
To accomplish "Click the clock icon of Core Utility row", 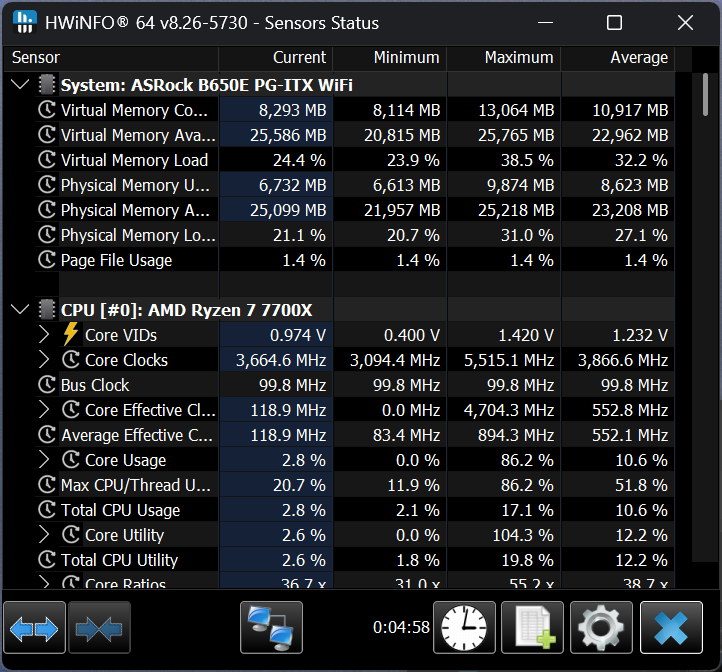I will [x=71, y=534].
